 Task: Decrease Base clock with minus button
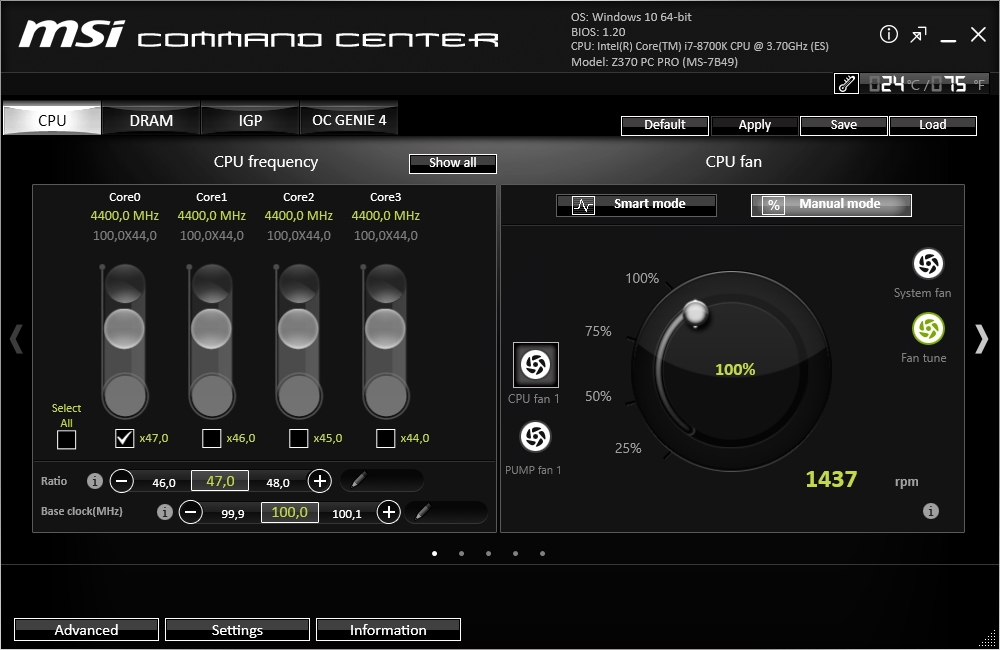click(190, 512)
